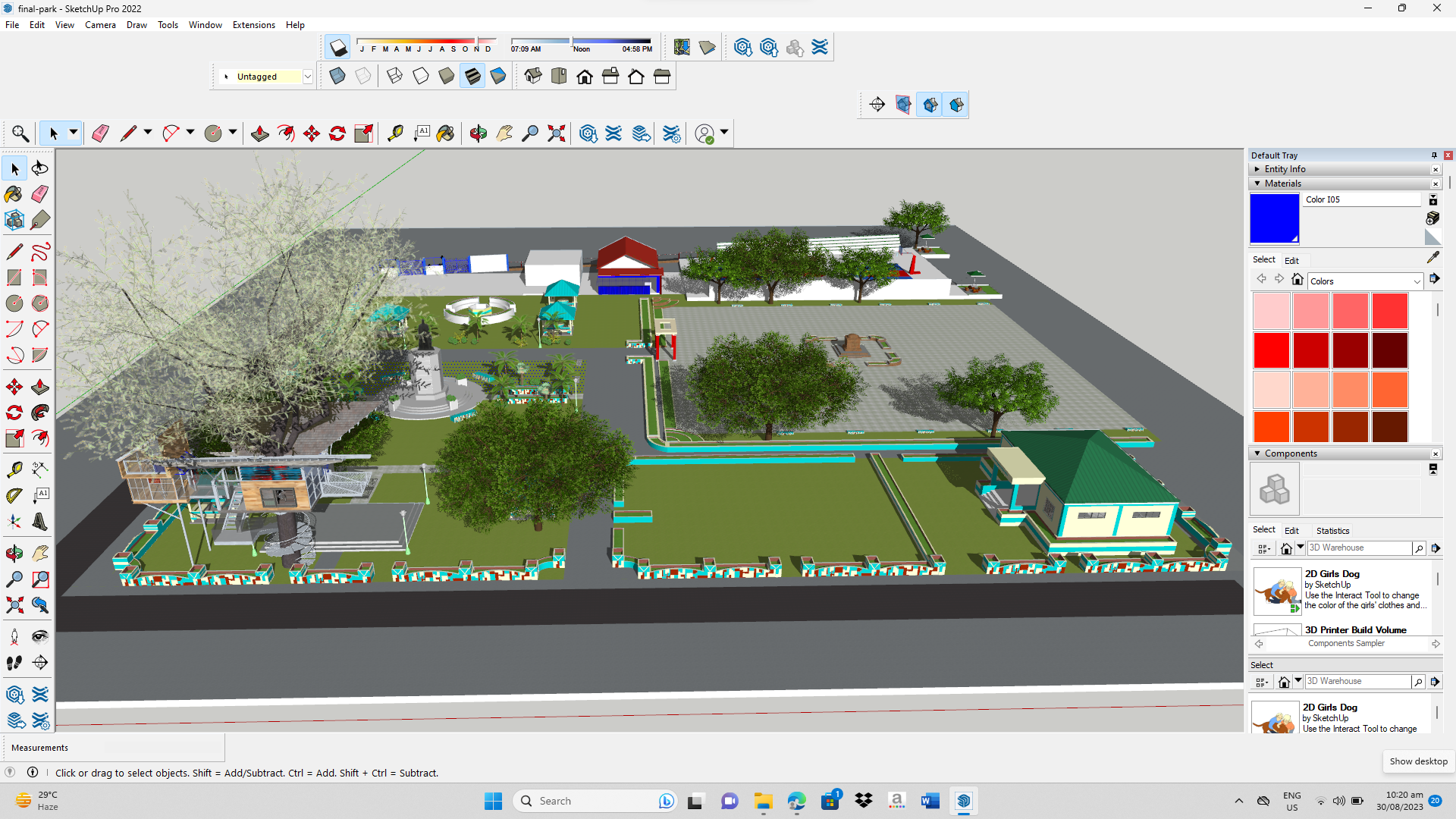This screenshot has width=1456, height=819.
Task: Open the Untagged tag dropdown
Action: pos(307,77)
